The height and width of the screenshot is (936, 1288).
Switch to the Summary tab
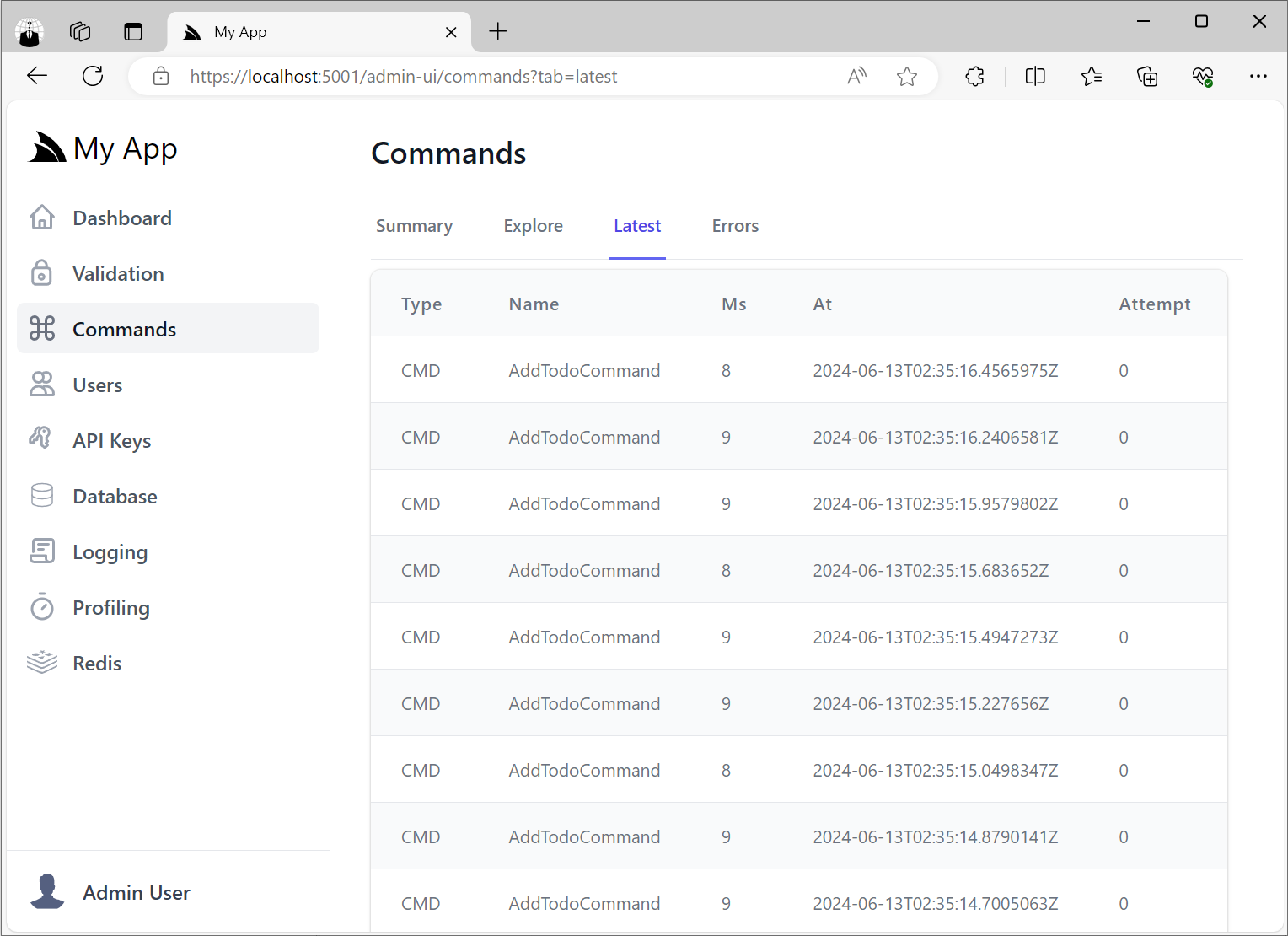click(x=414, y=226)
